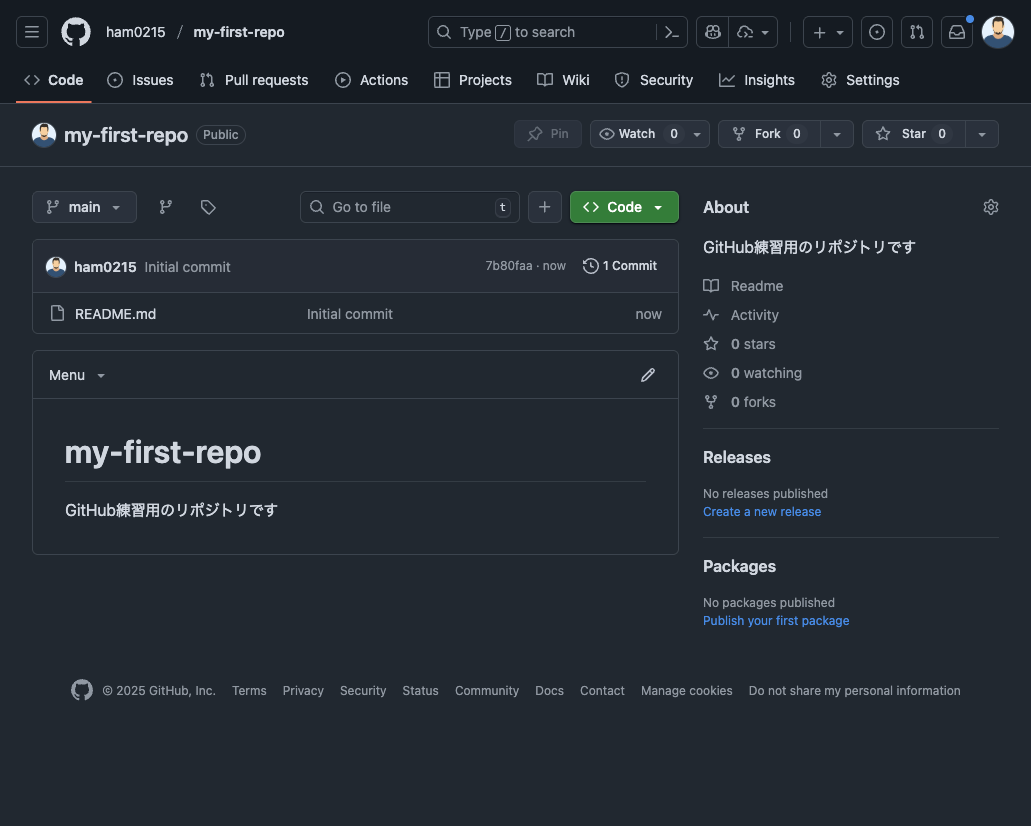Expand the README Menu dropdown
Image resolution: width=1031 pixels, height=826 pixels.
[76, 375]
